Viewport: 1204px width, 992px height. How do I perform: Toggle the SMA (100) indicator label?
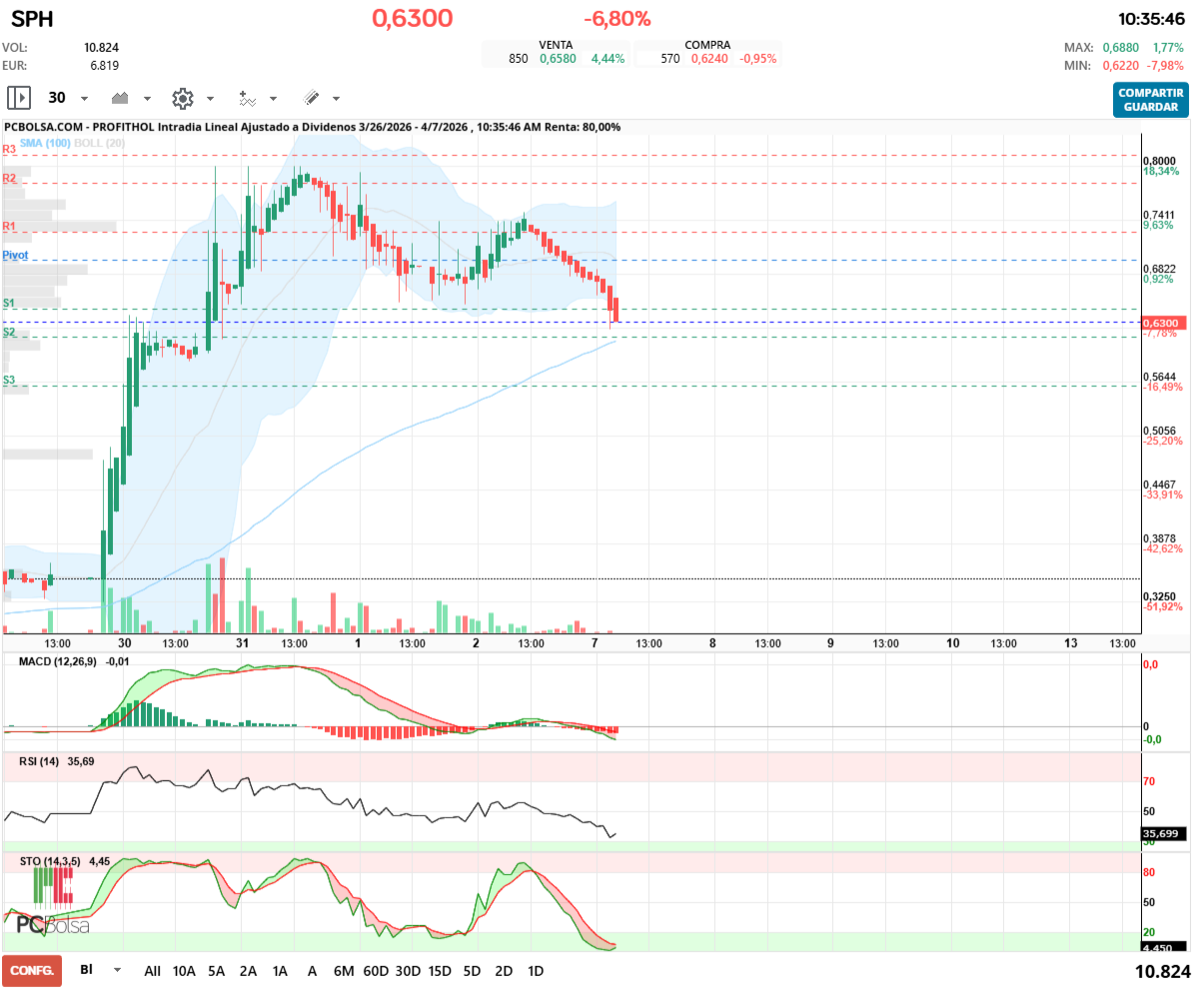[x=45, y=143]
